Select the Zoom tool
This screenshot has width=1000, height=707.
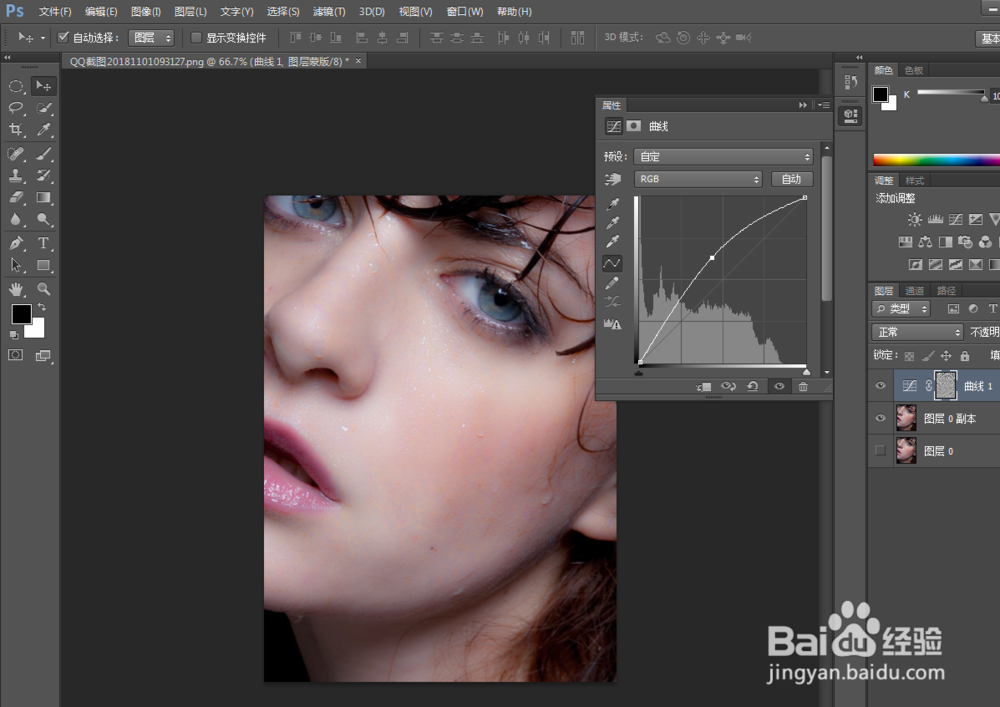(x=43, y=289)
